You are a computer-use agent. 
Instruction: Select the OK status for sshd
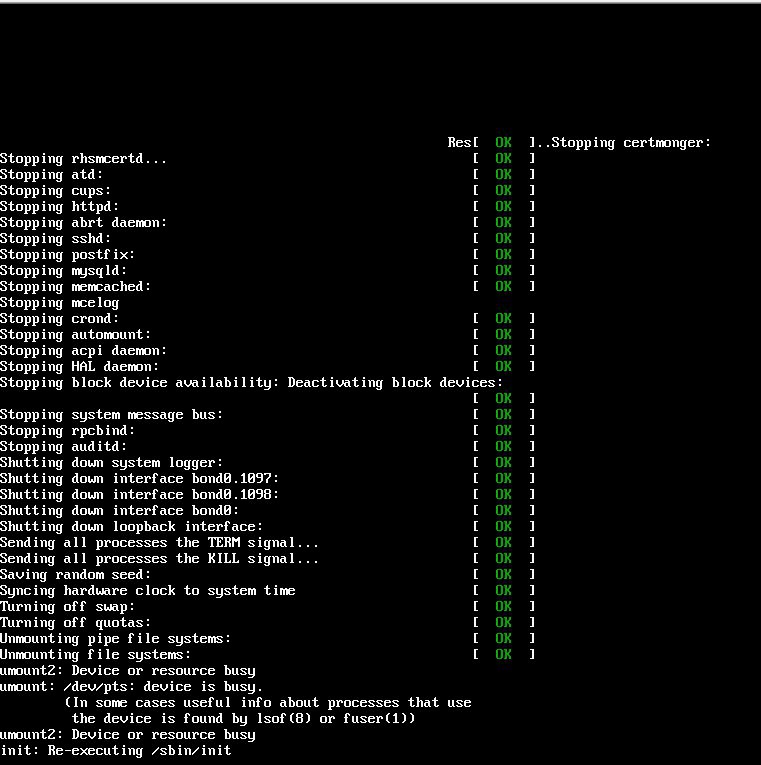click(503, 238)
